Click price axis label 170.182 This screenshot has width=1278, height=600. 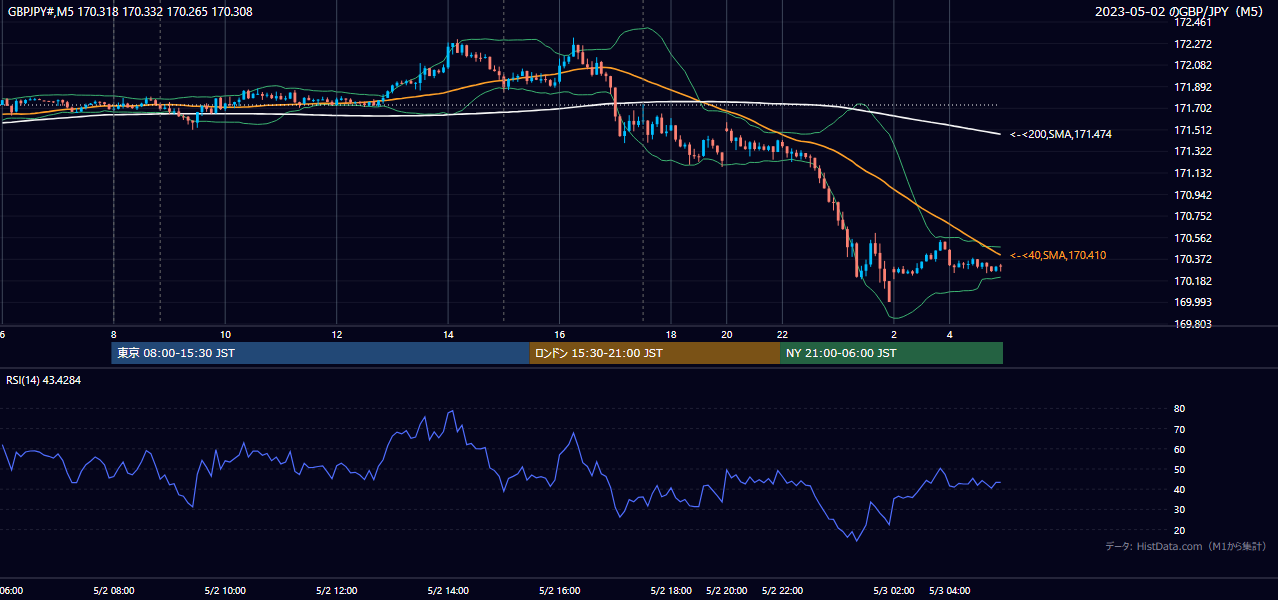pyautogui.click(x=1193, y=281)
